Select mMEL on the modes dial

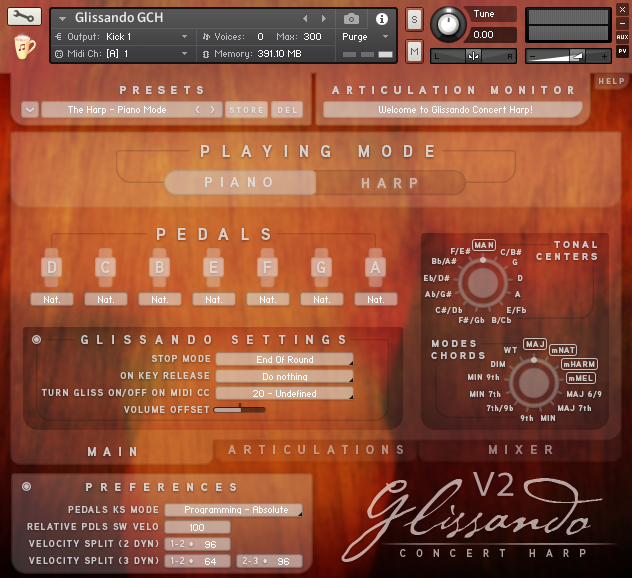581,378
